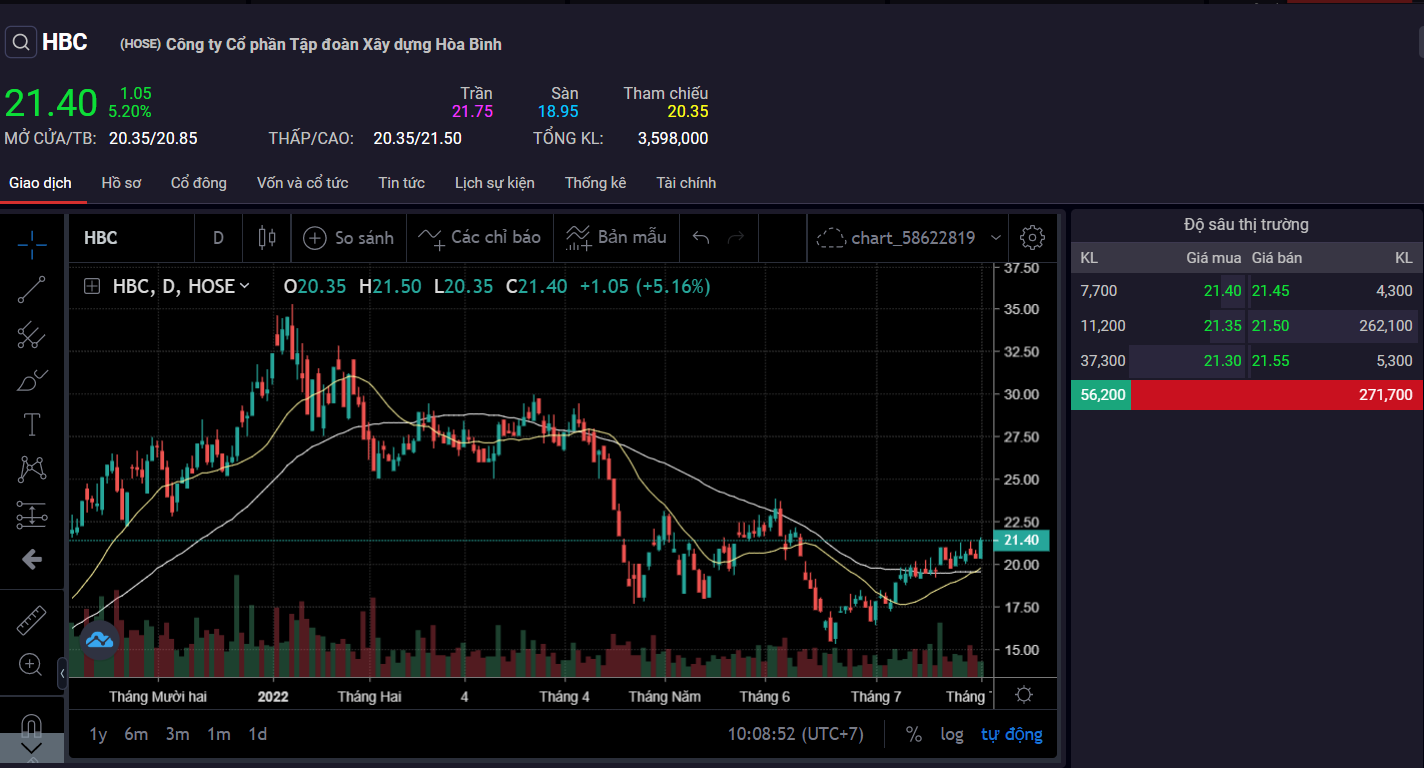The width and height of the screenshot is (1424, 768).
Task: Expand the HBC, D, HOSE legend chevron
Action: [x=244, y=286]
